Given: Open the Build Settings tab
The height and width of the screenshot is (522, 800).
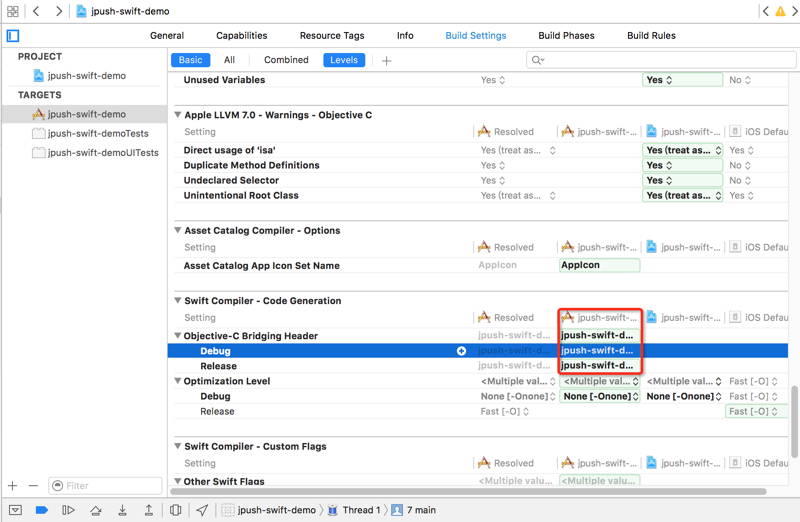Looking at the screenshot, I should 476,36.
